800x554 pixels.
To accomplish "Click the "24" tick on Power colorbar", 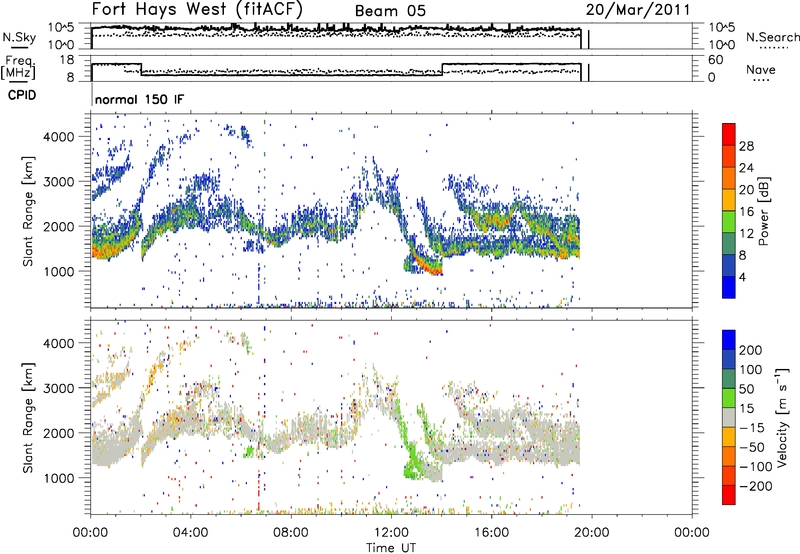I will [x=746, y=168].
